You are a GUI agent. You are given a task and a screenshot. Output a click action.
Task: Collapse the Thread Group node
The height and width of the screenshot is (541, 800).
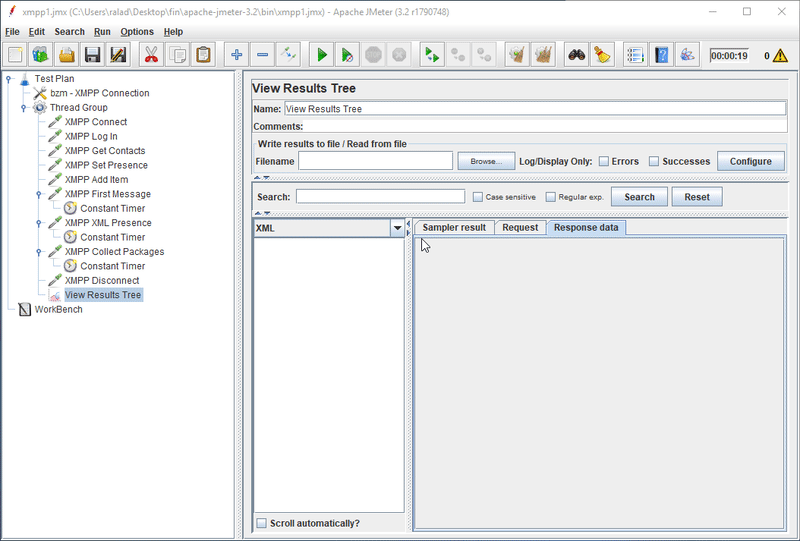tap(23, 108)
